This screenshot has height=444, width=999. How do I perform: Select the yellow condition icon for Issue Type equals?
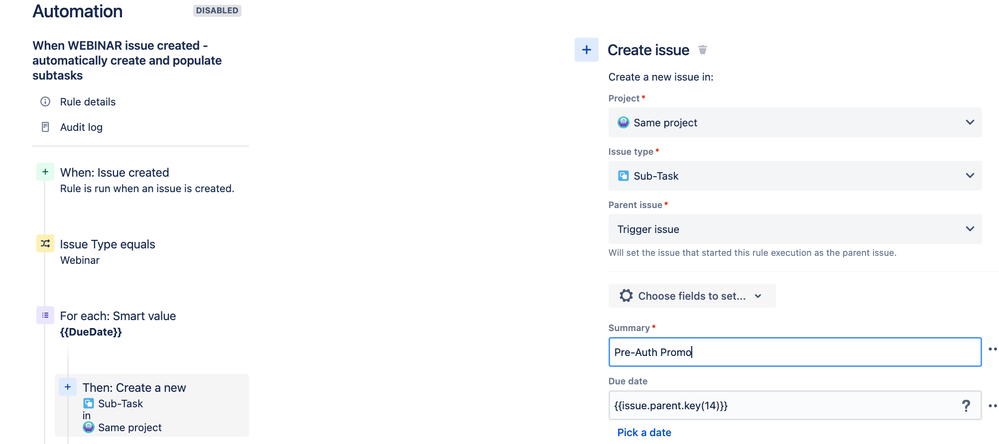coord(45,244)
